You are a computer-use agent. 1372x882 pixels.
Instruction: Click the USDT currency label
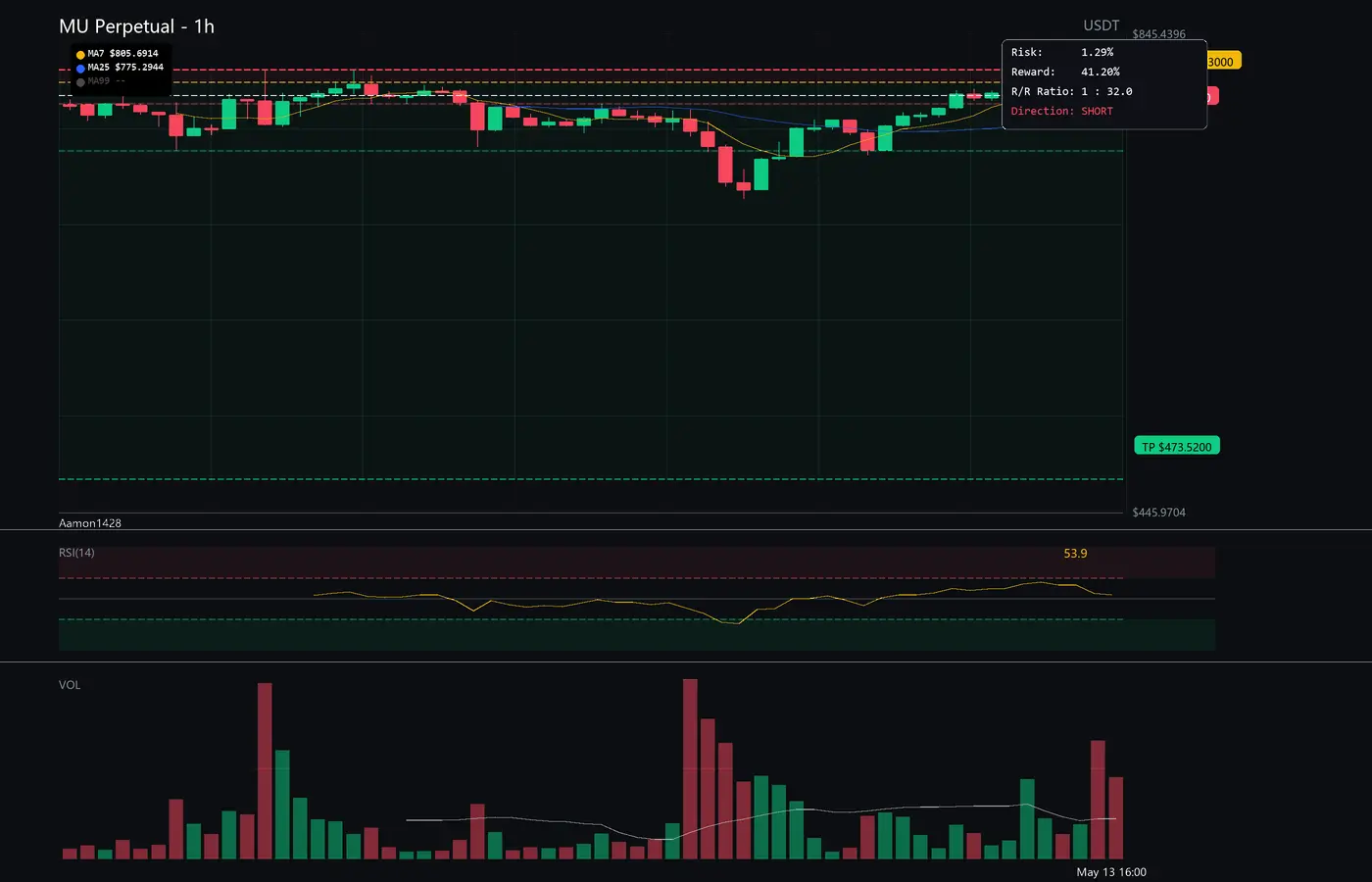coord(1102,25)
